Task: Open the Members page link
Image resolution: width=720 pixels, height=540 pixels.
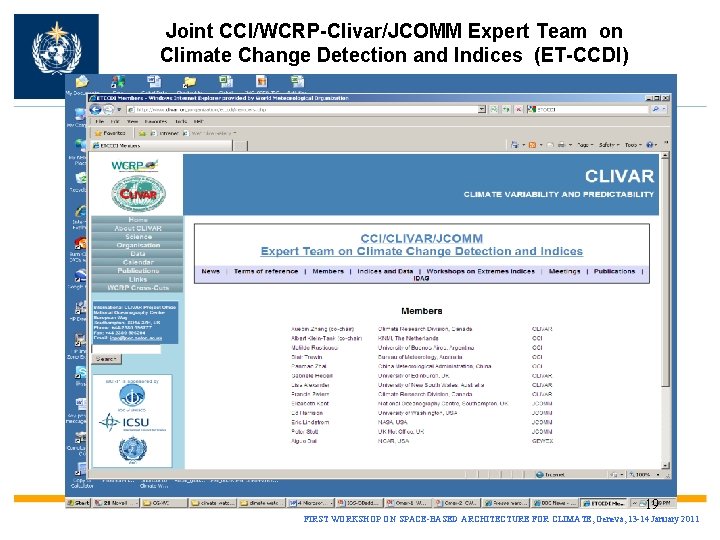Action: pos(328,271)
